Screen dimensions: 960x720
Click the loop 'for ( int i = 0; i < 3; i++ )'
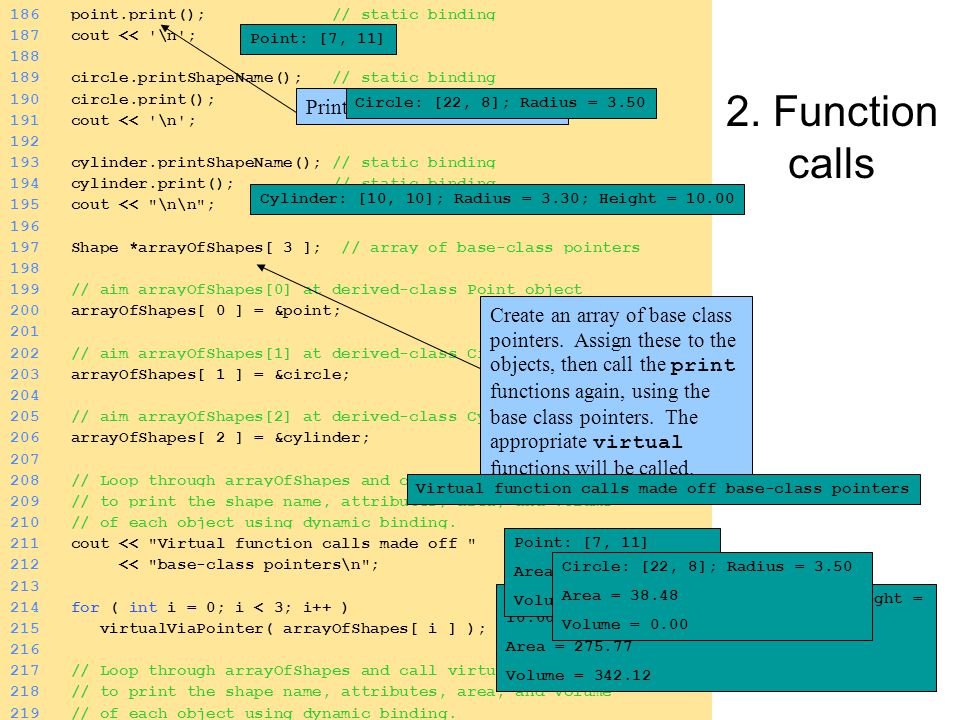tap(209, 607)
